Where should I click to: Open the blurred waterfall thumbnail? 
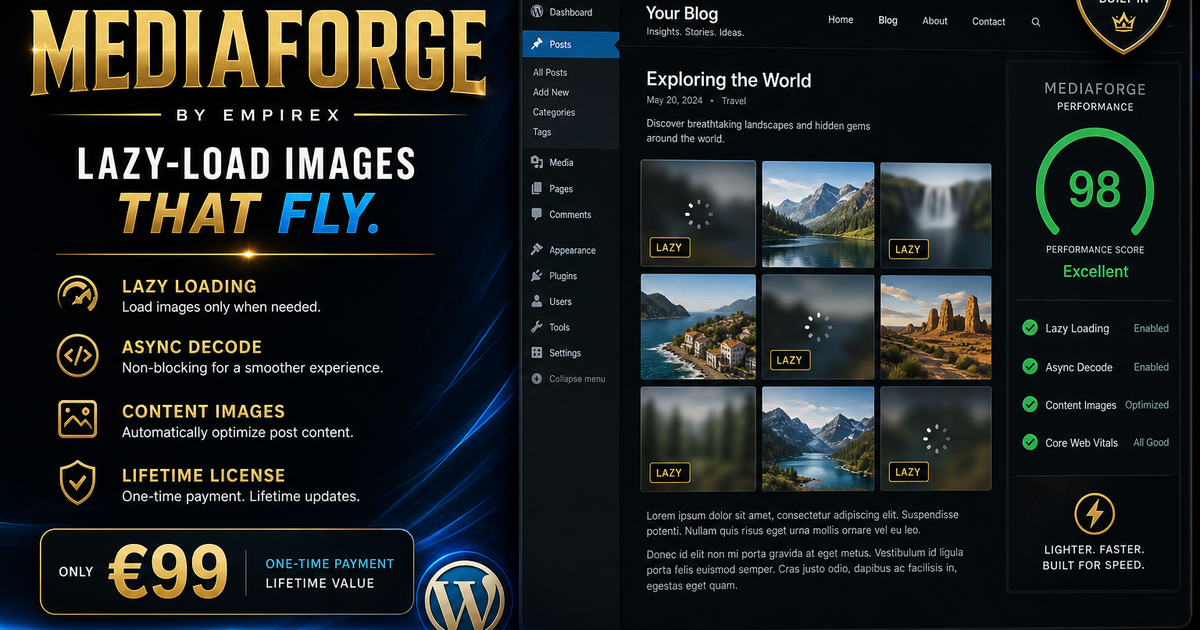pyautogui.click(x=936, y=214)
